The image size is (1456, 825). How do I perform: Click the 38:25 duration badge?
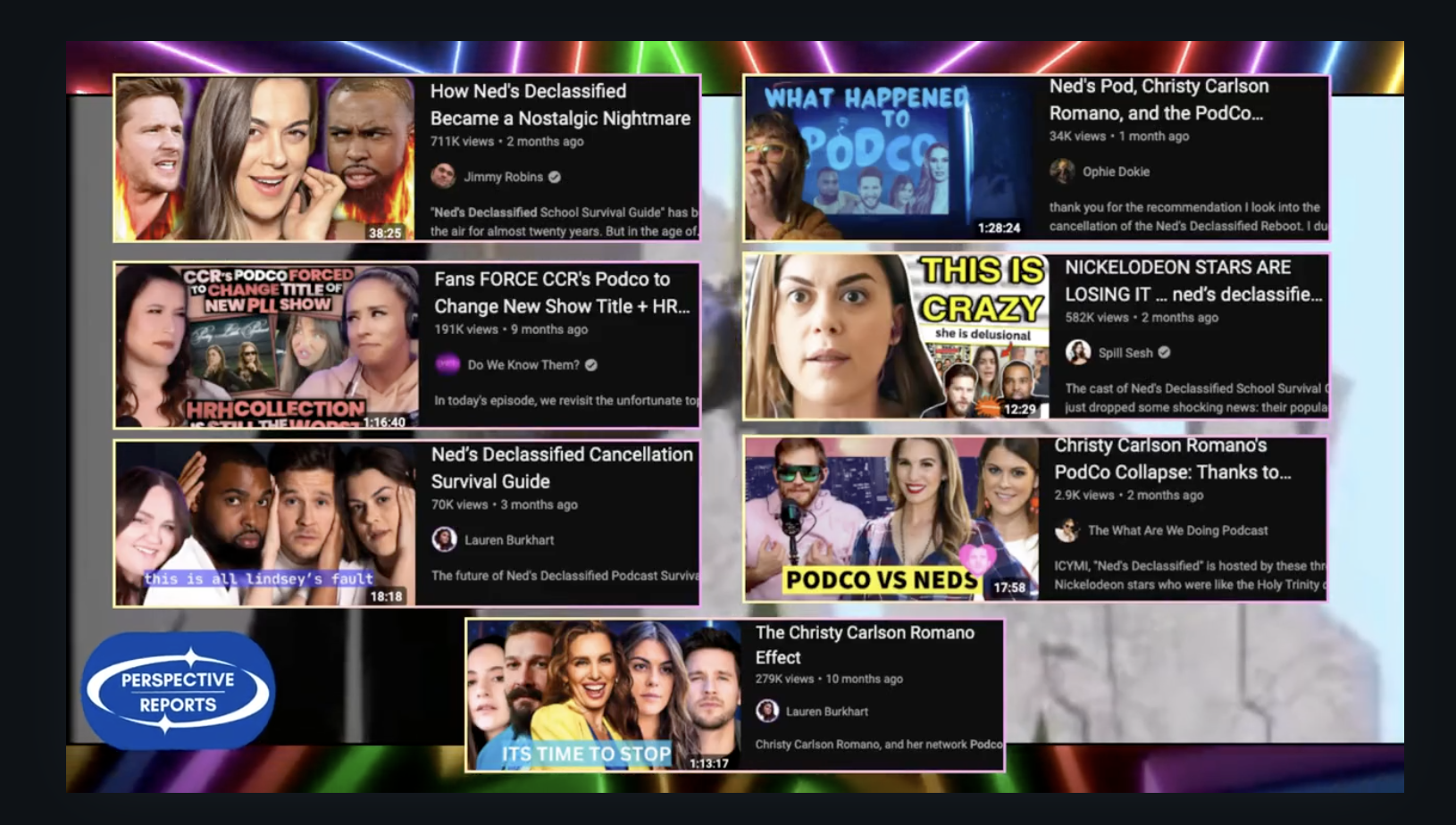[385, 232]
